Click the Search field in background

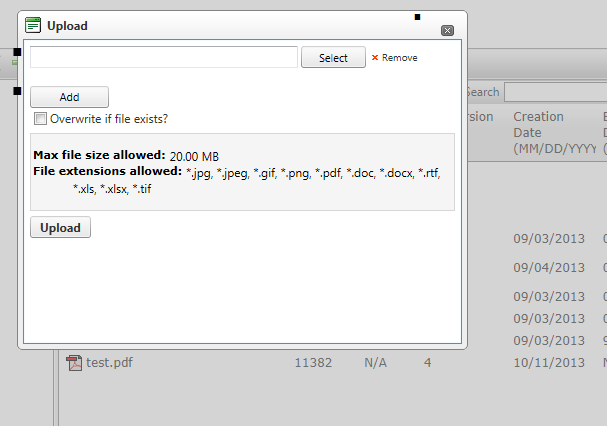(x=555, y=92)
